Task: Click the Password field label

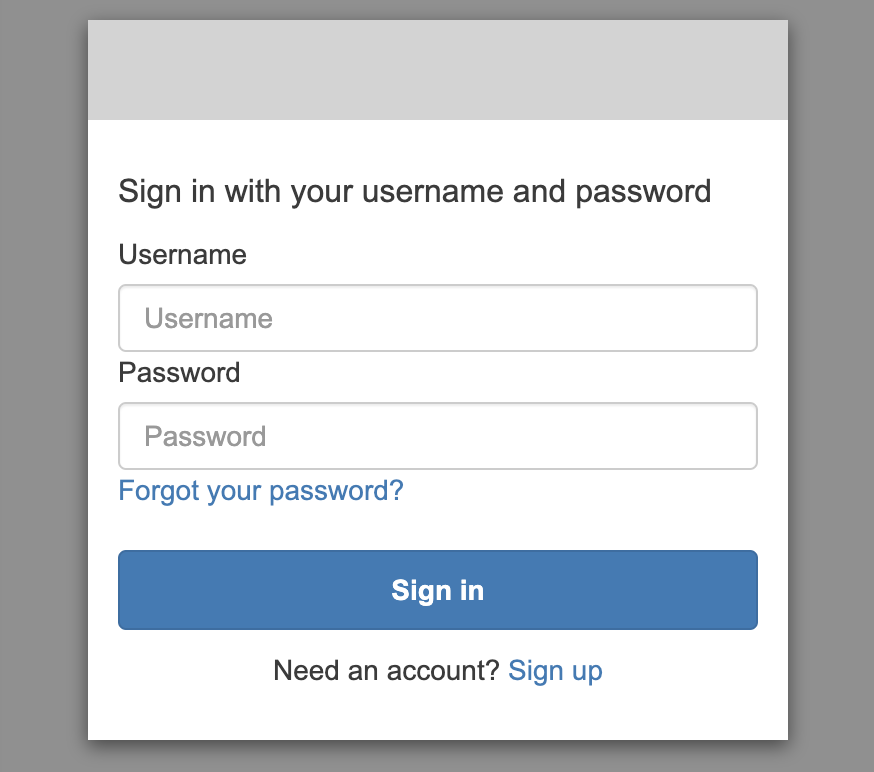Action: [178, 372]
